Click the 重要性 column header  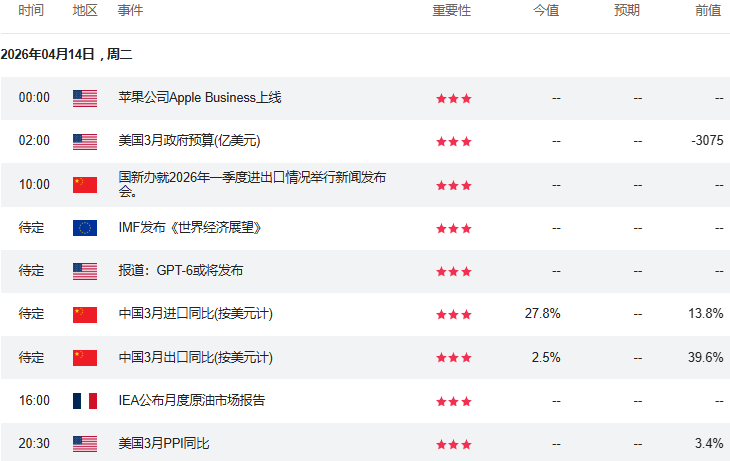[x=452, y=10]
